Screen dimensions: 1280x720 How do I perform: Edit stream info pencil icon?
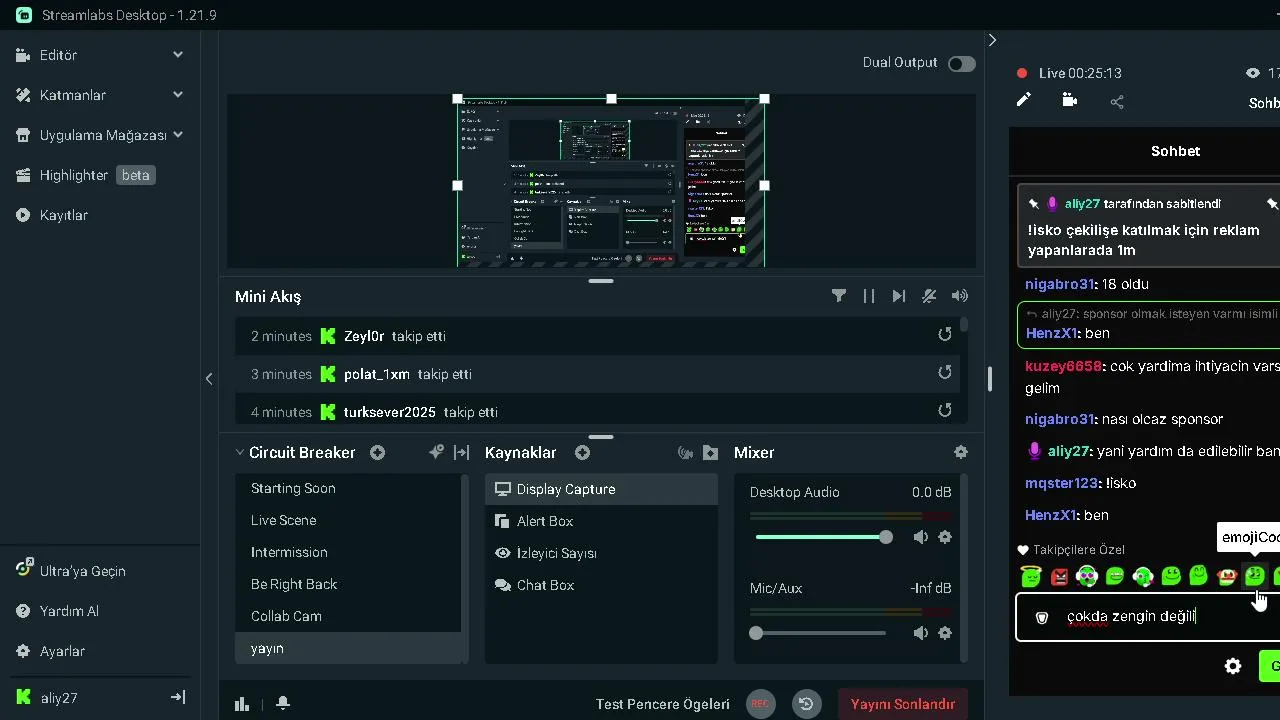coord(1023,100)
